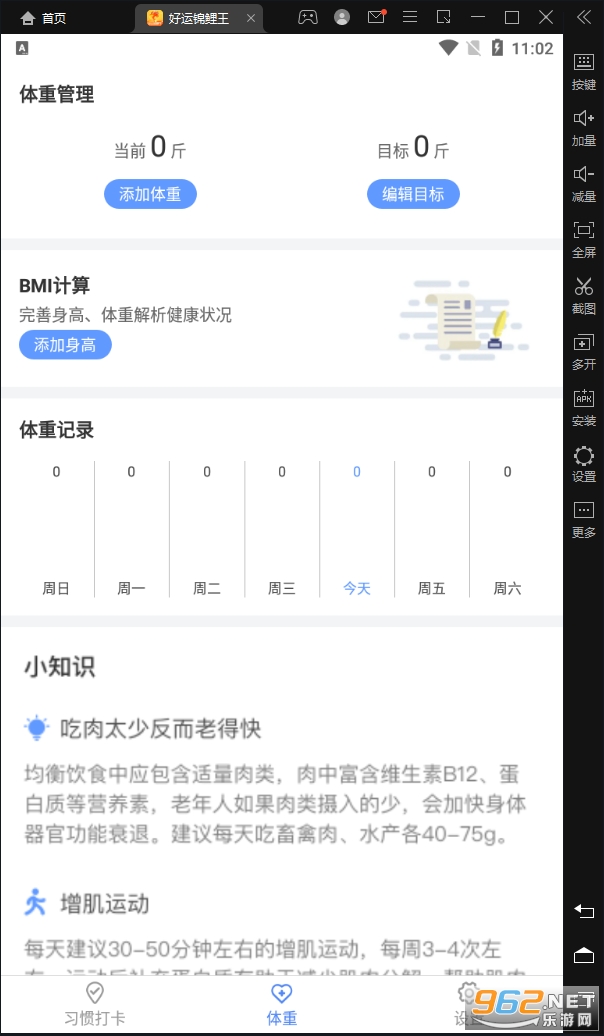604x1036 pixels.
Task: Click the 体重记录 heading
Action: coord(57,430)
